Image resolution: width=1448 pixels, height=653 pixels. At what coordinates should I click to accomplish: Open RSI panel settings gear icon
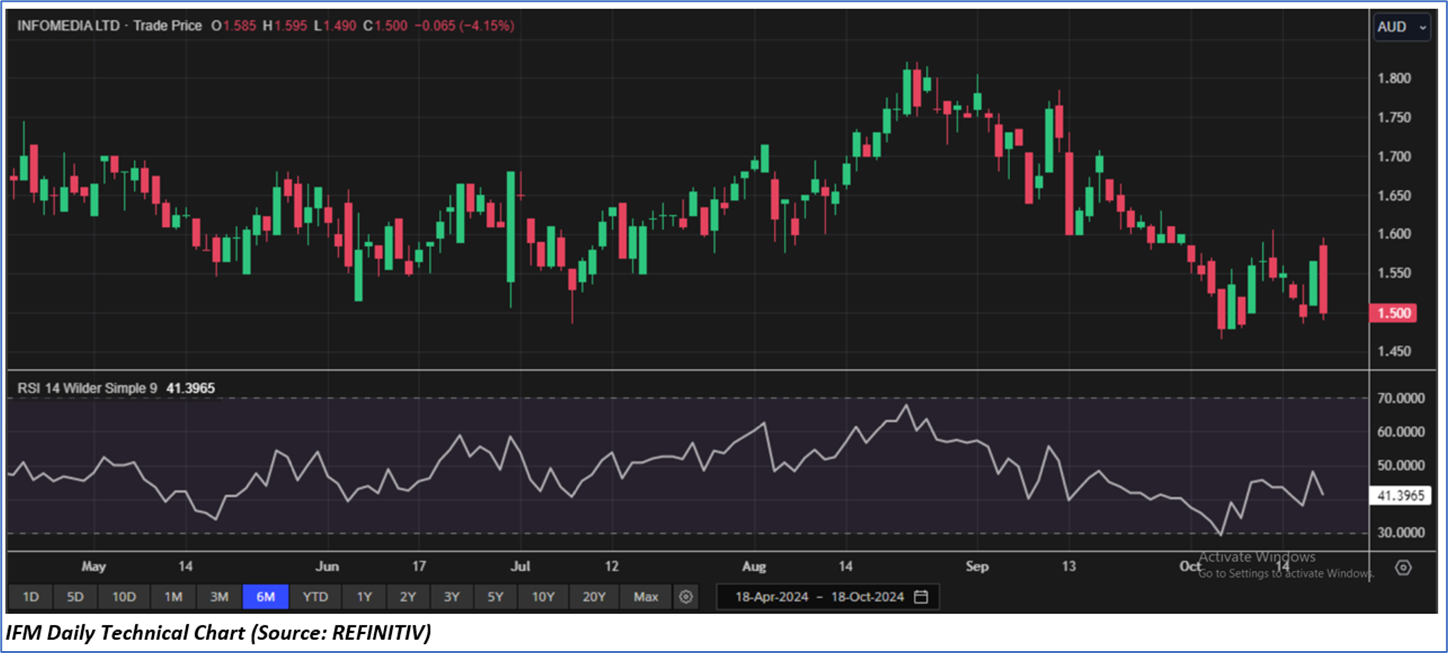point(1403,567)
